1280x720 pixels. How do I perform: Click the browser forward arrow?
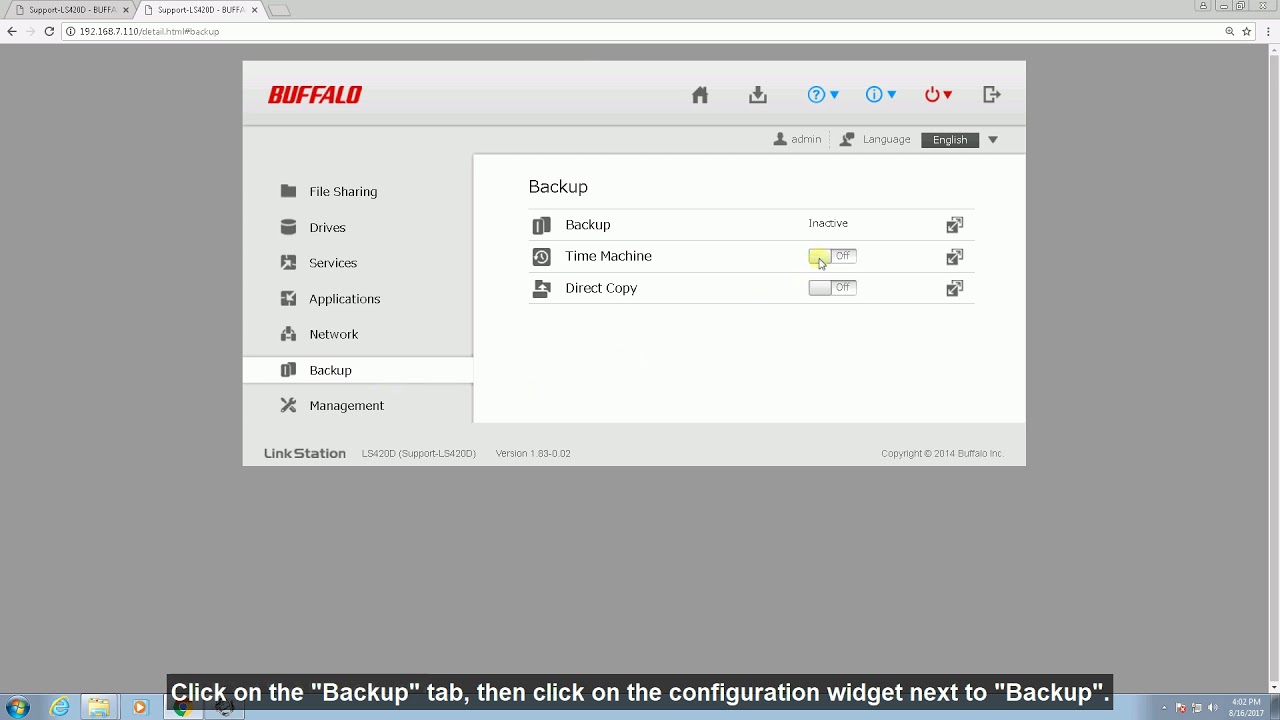click(x=30, y=32)
